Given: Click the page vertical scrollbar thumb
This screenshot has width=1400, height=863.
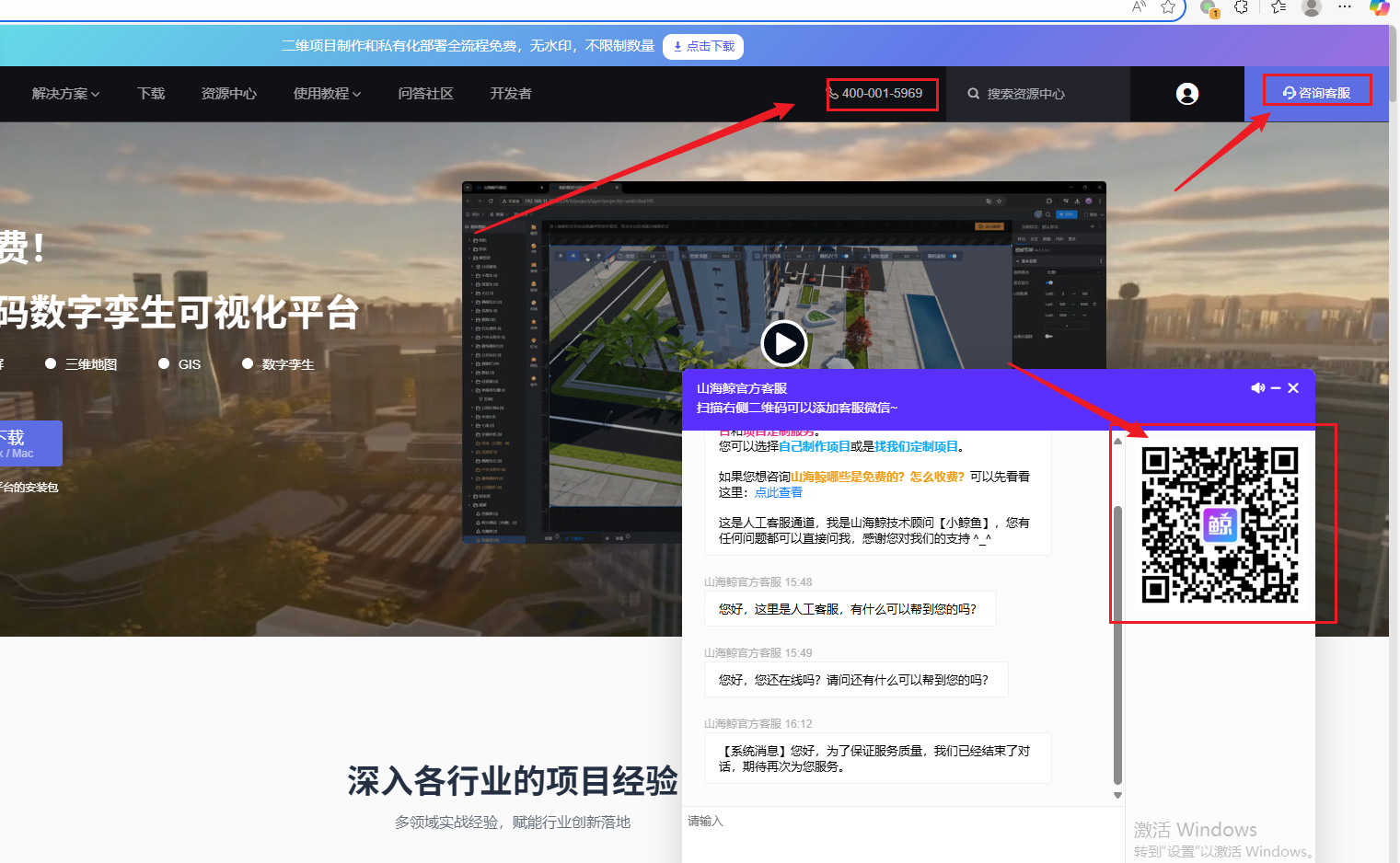Looking at the screenshot, I should click(x=1394, y=64).
